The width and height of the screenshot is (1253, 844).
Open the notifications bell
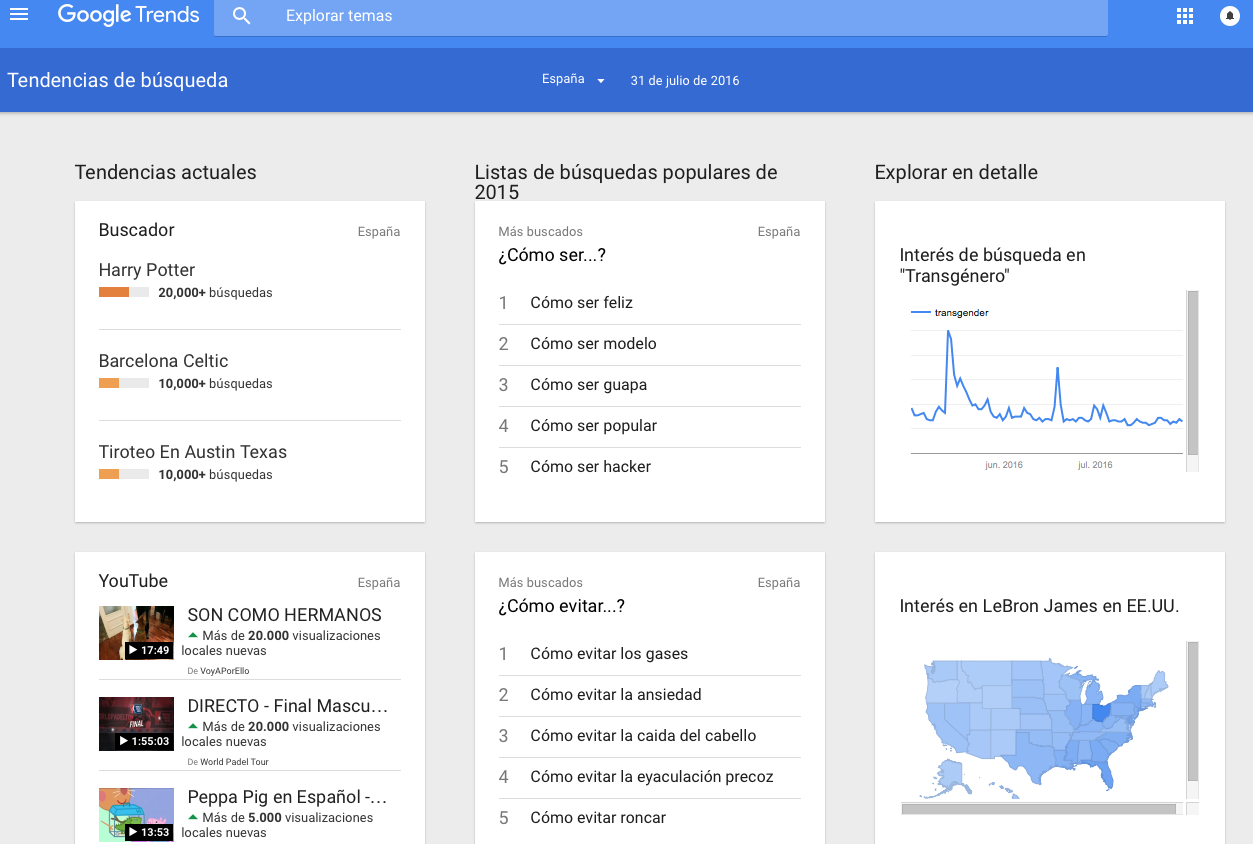tap(1229, 16)
